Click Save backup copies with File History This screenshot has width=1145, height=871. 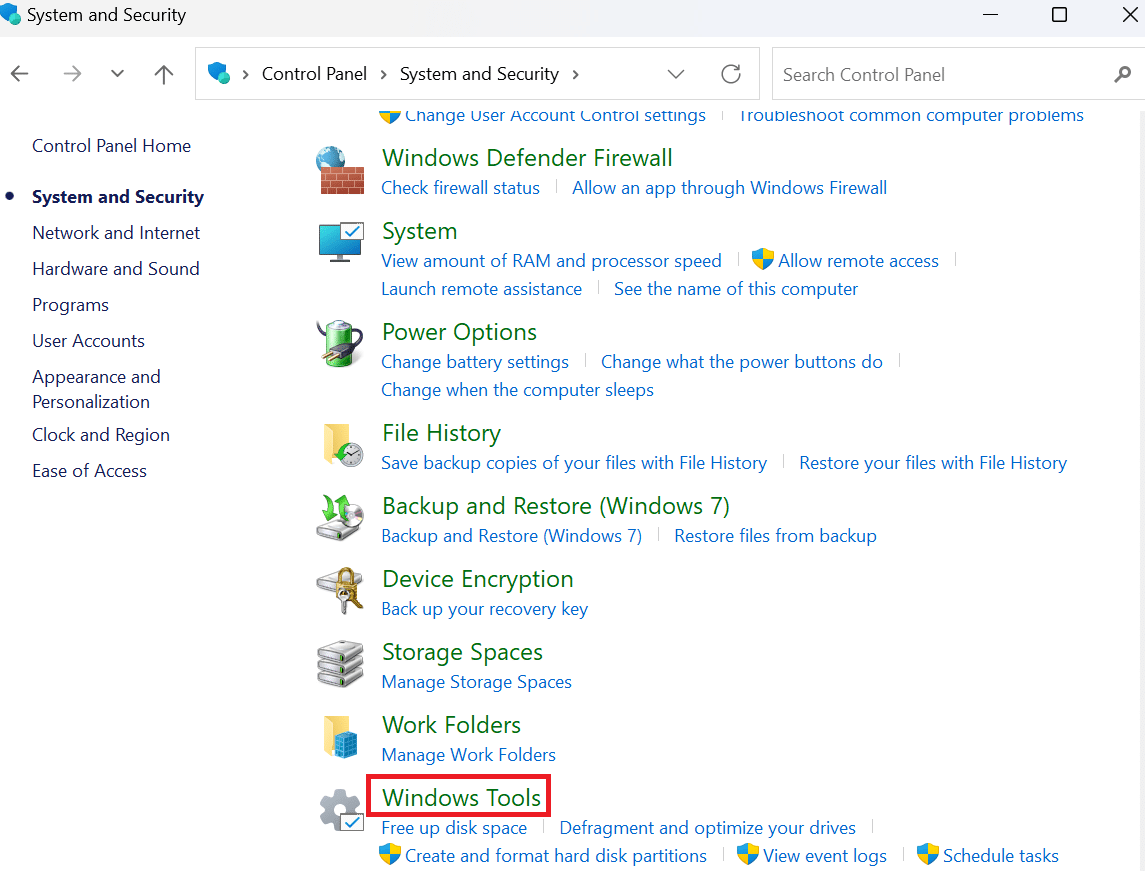pyautogui.click(x=574, y=463)
